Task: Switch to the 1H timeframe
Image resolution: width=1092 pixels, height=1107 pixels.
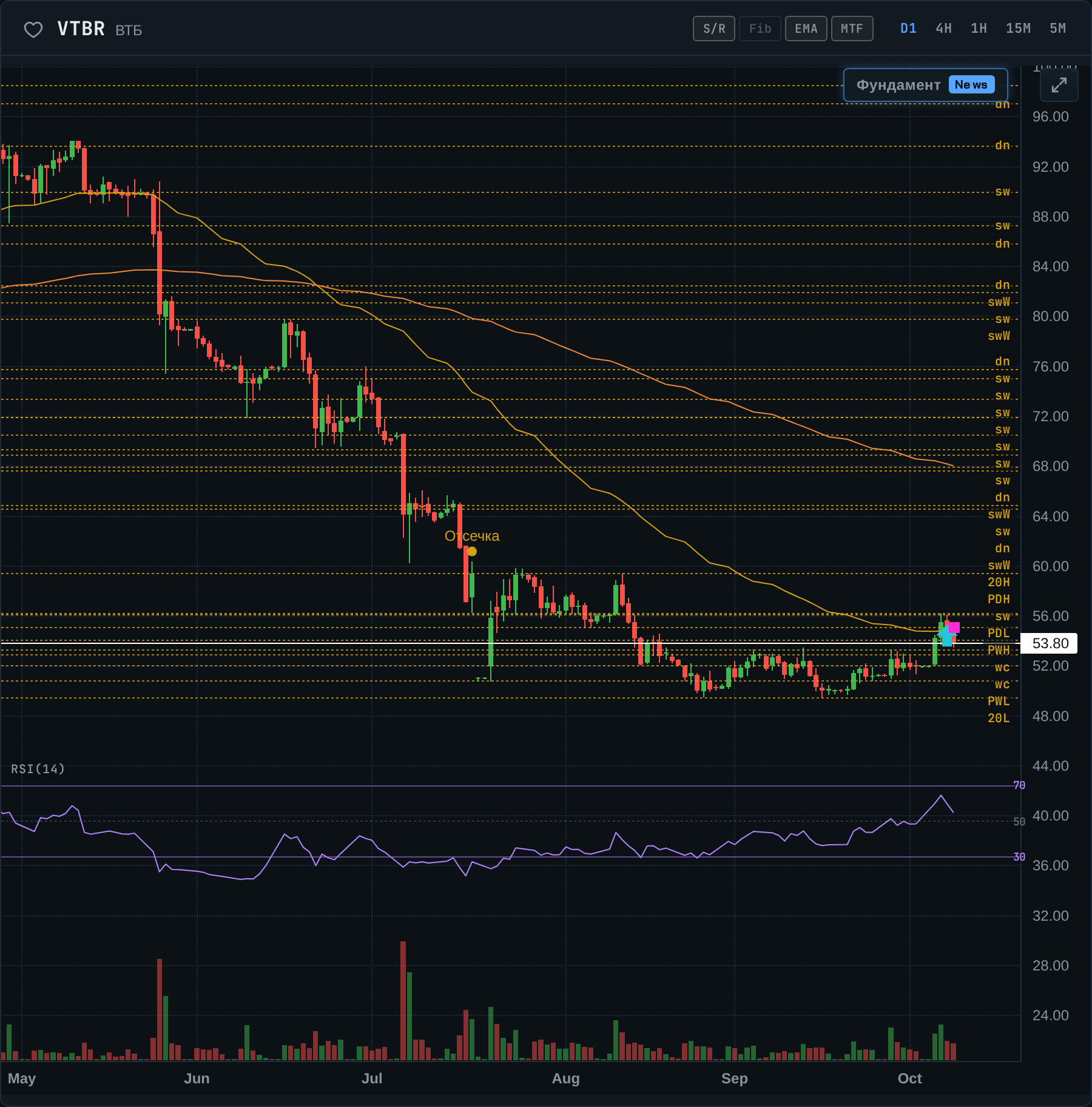Action: point(979,29)
